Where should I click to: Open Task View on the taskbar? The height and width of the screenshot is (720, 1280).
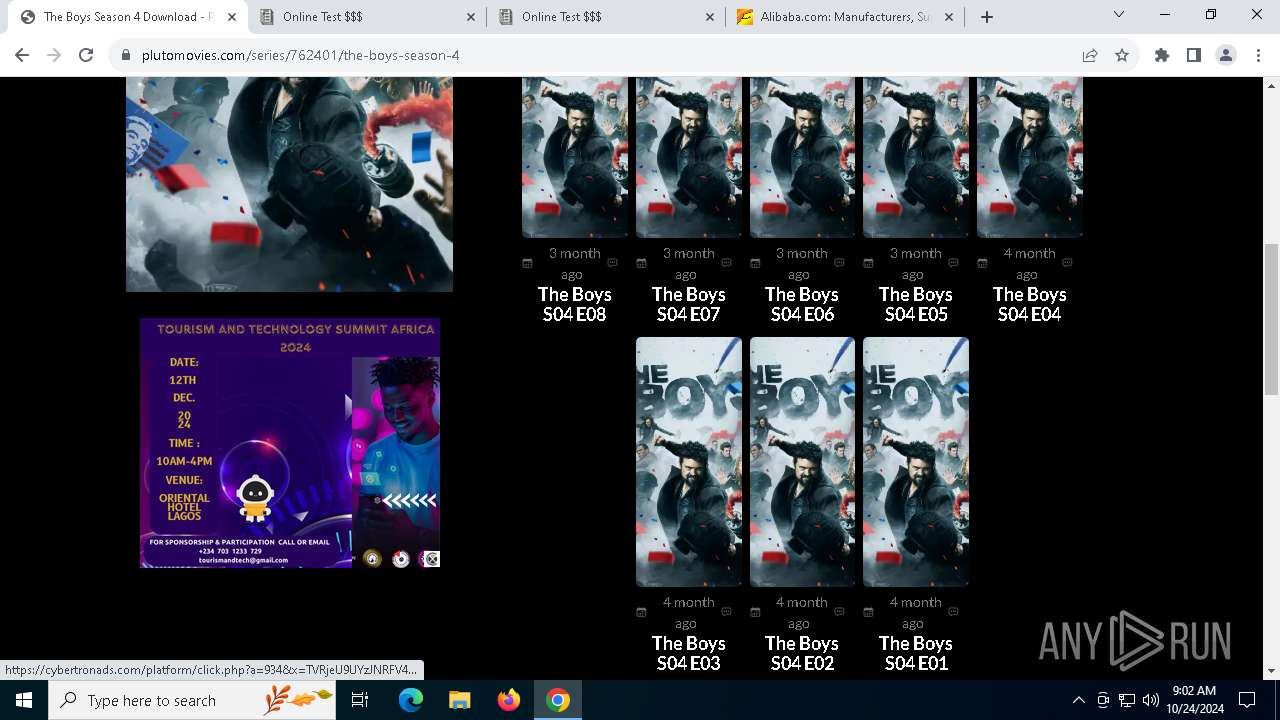coord(360,700)
